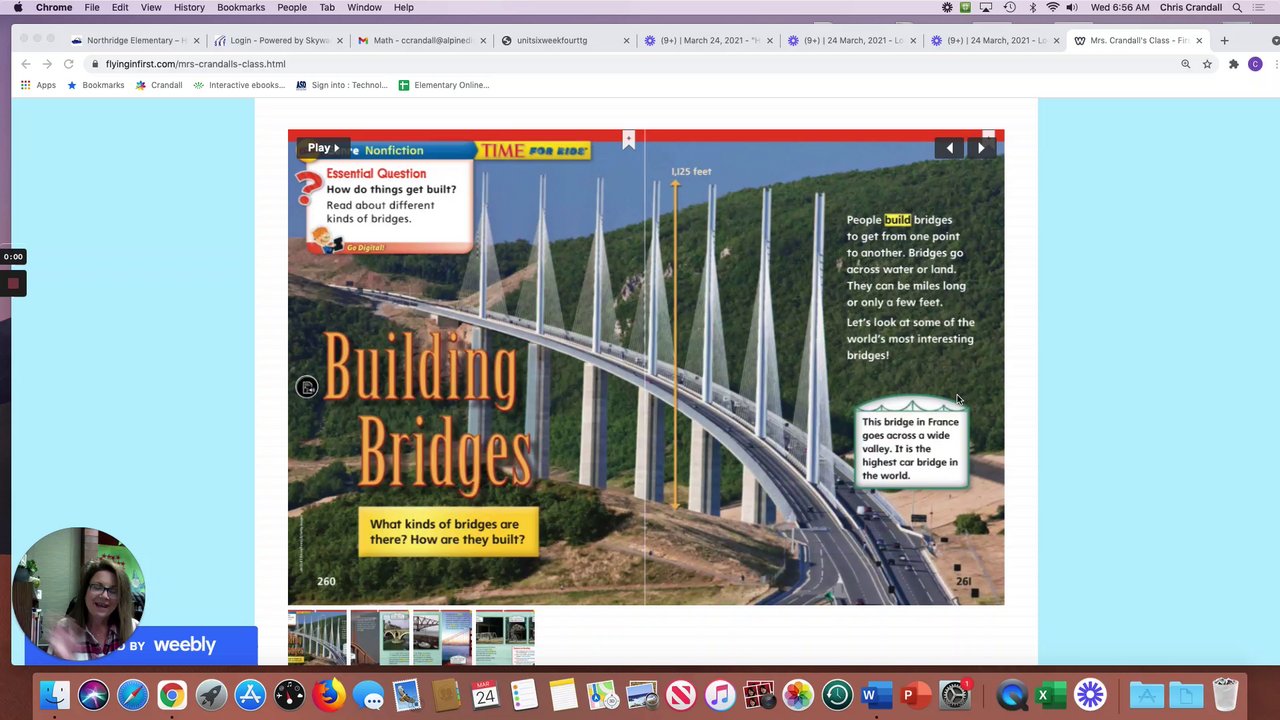Open the Help menu
Image resolution: width=1280 pixels, height=720 pixels.
coord(404,7)
